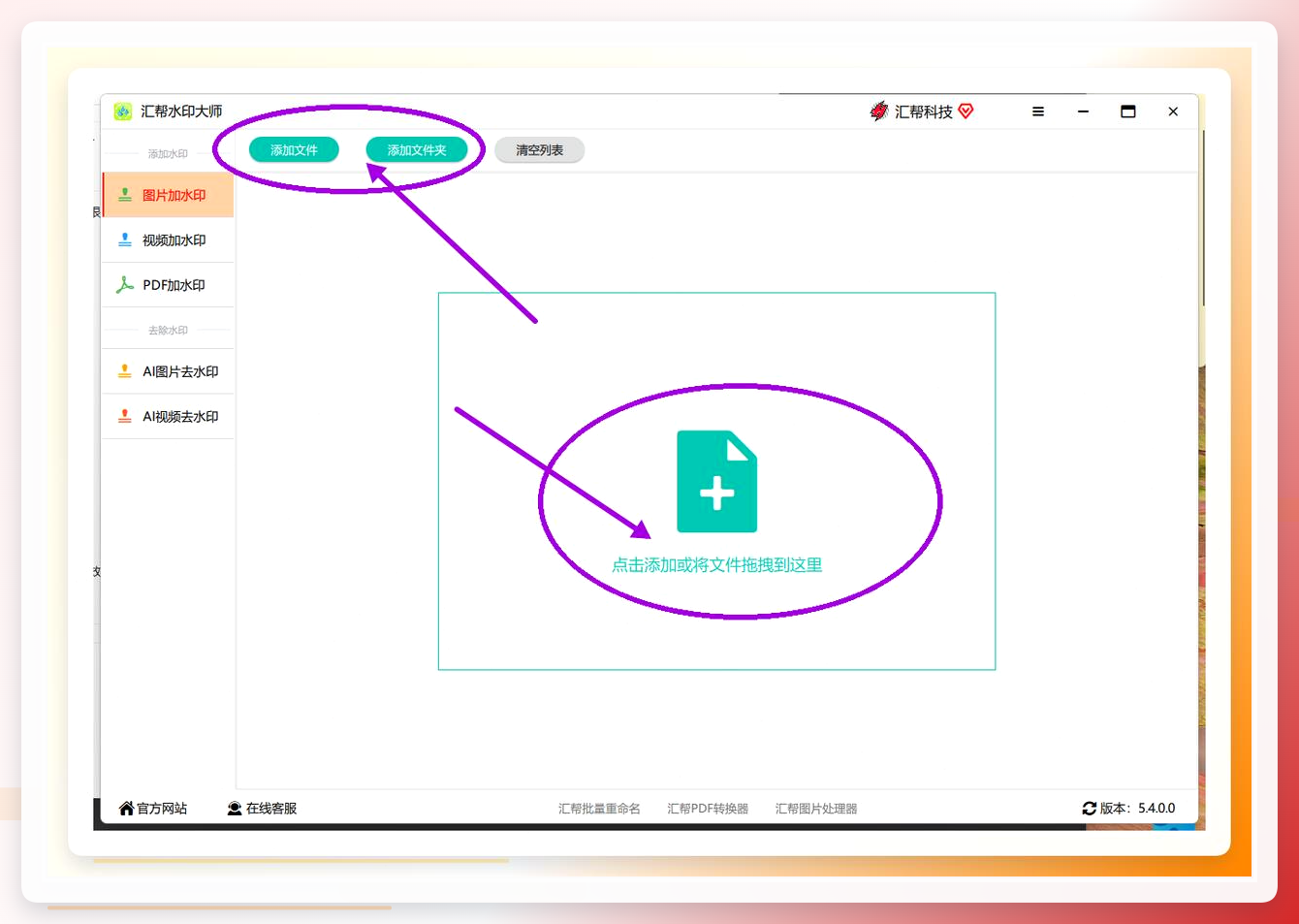Open the 汇帮图片处理器 link
The image size is (1299, 924).
click(x=816, y=809)
